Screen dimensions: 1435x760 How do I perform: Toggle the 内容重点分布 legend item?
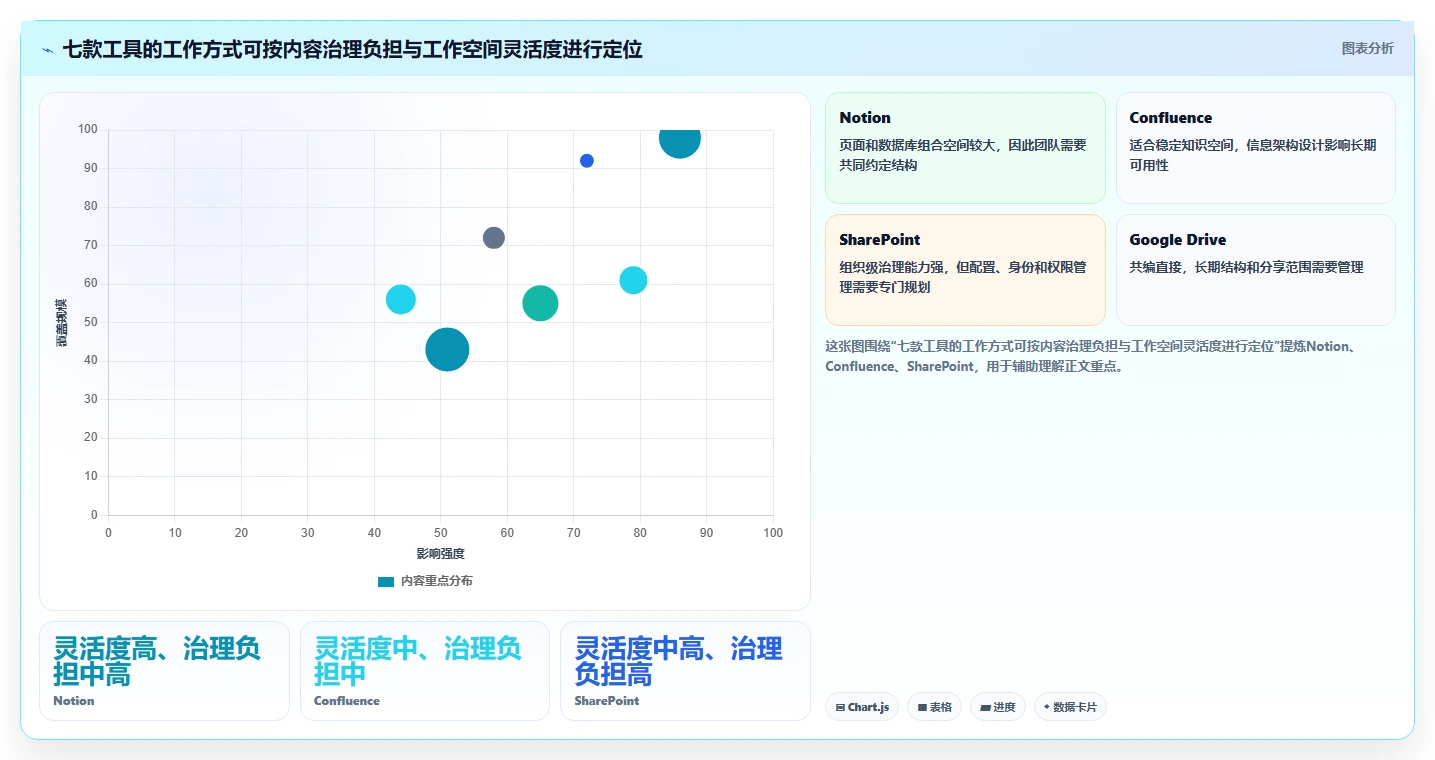click(425, 581)
